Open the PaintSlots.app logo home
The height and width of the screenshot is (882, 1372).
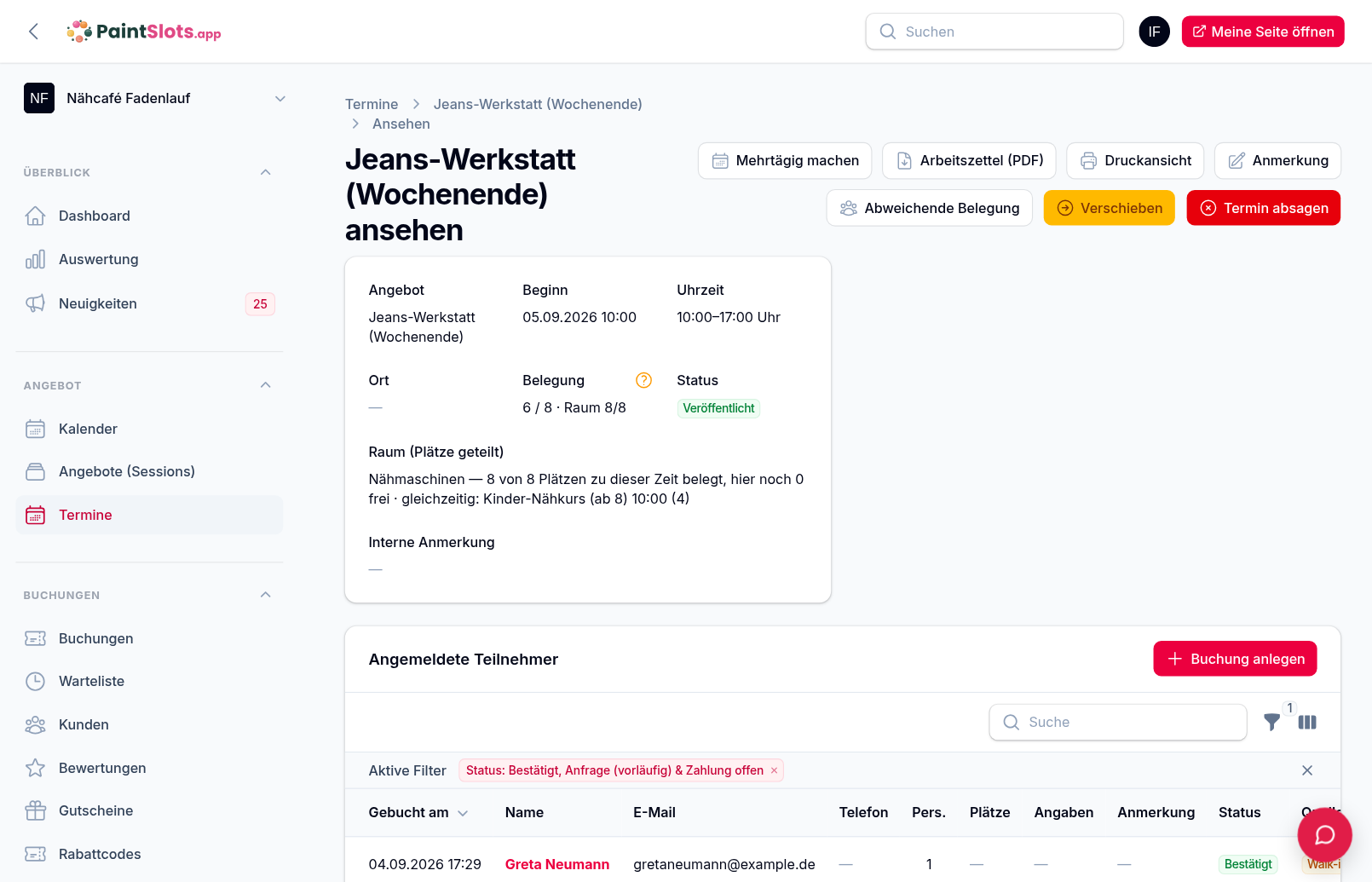coord(144,32)
